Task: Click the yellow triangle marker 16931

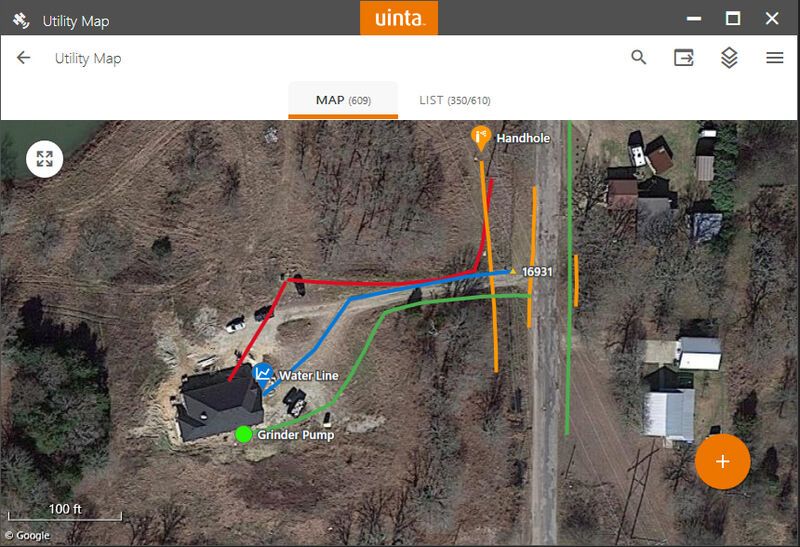Action: (513, 271)
